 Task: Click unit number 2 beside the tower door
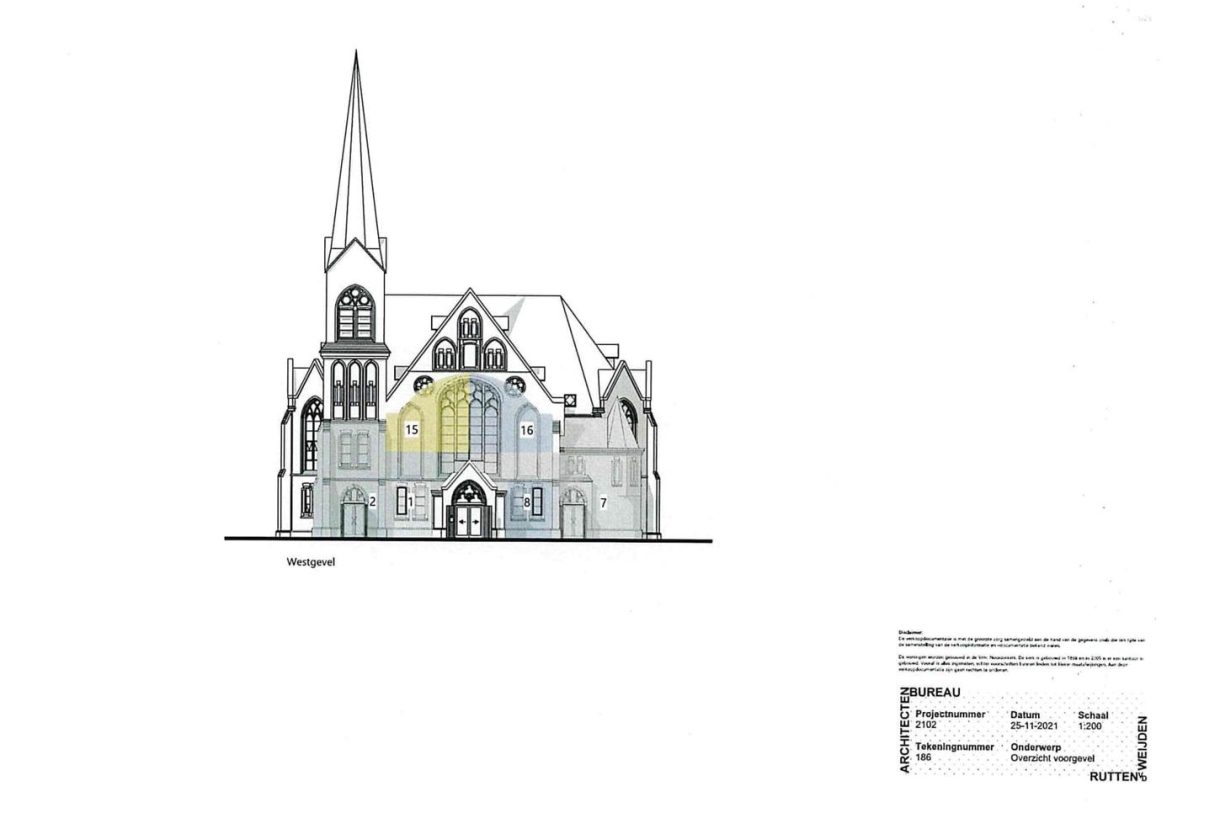pyautogui.click(x=372, y=501)
